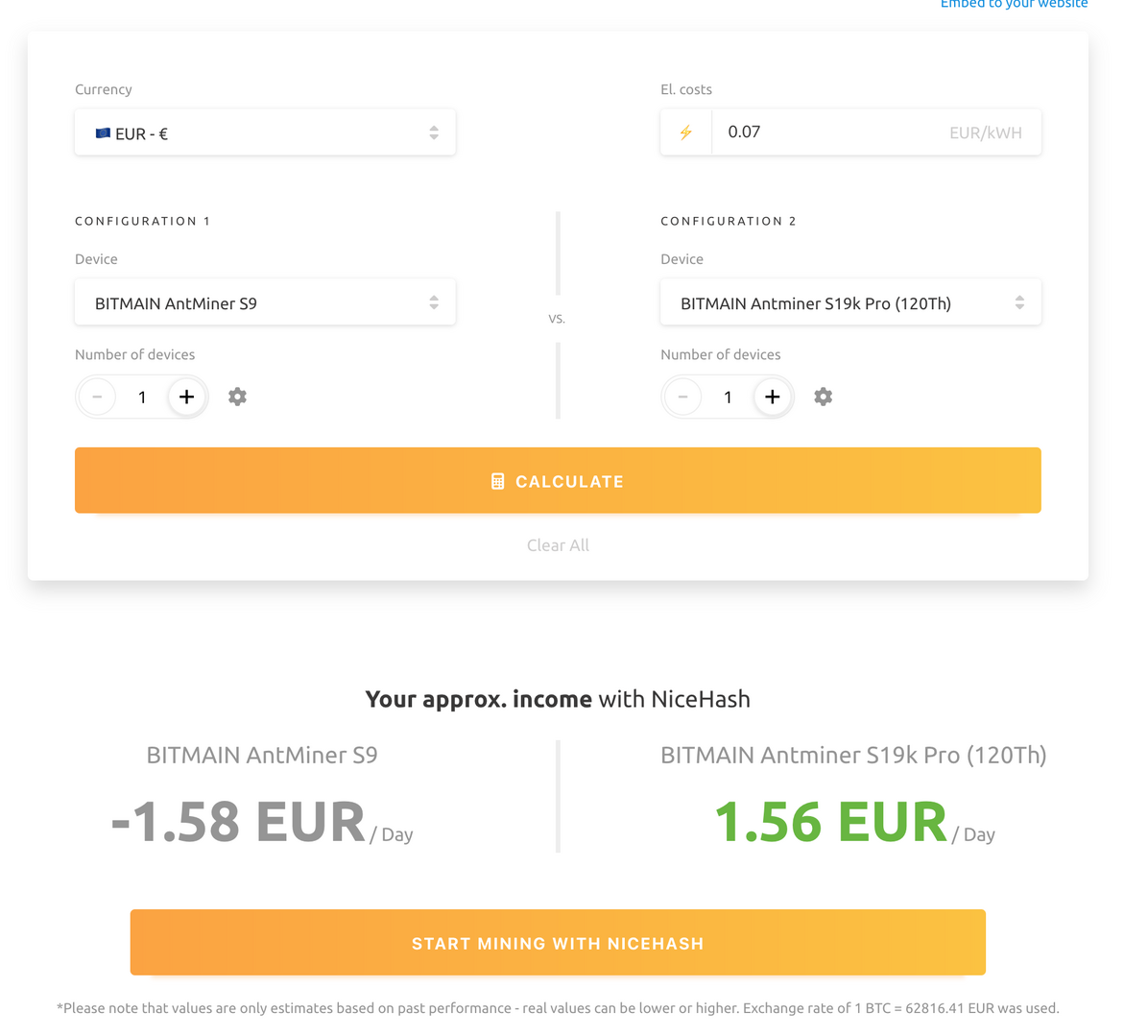Increase number of S19k Pro devices with plus
Image resolution: width=1148 pixels, height=1036 pixels.
(x=772, y=397)
